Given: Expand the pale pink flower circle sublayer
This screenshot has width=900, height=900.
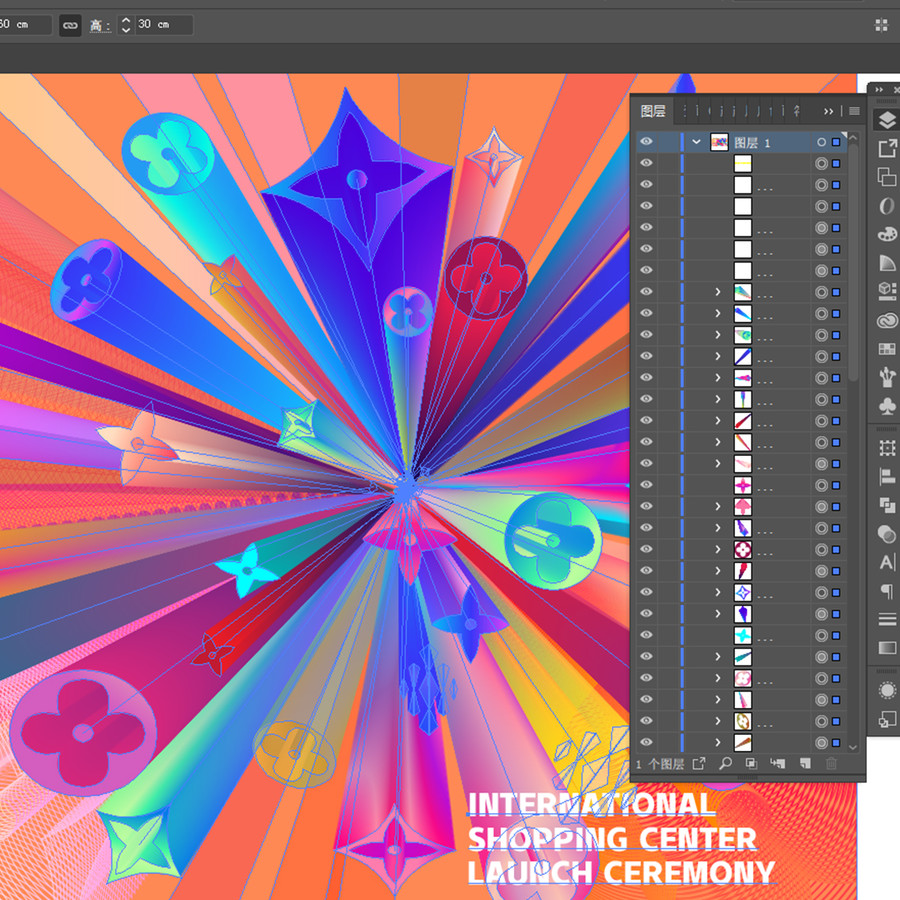Looking at the screenshot, I should point(717,678).
